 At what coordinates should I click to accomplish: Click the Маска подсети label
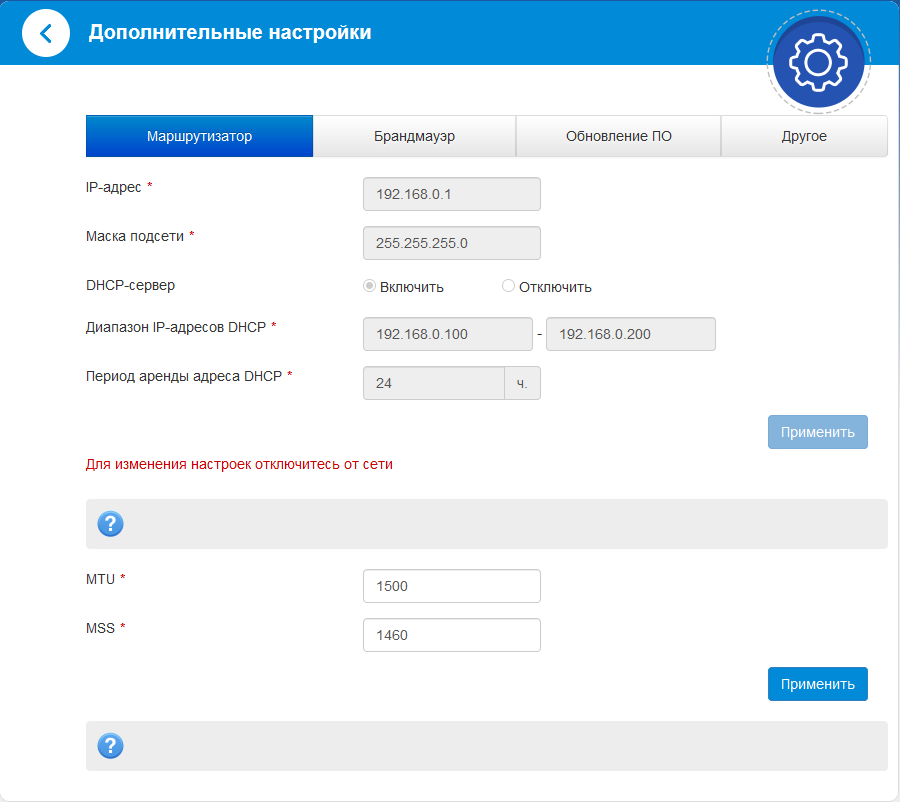(x=135, y=236)
